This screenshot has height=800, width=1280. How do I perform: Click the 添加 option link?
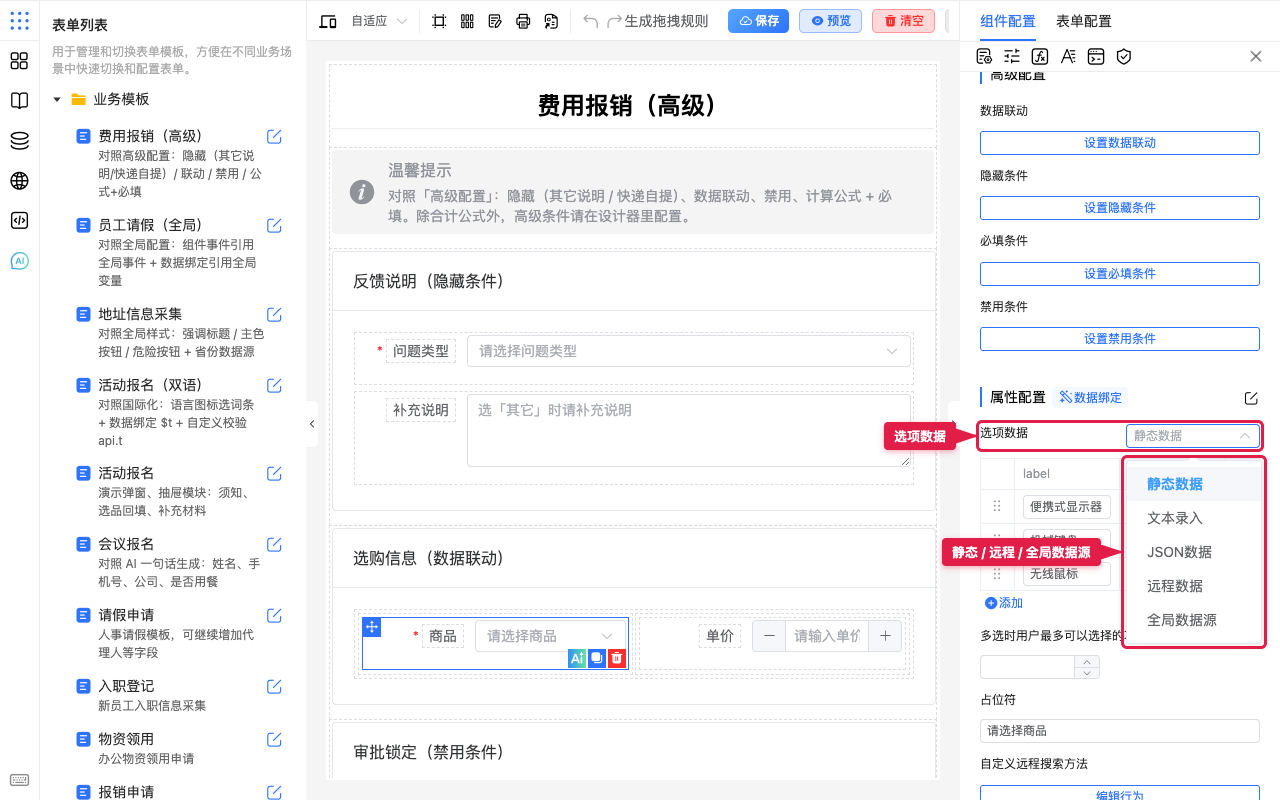click(1004, 603)
